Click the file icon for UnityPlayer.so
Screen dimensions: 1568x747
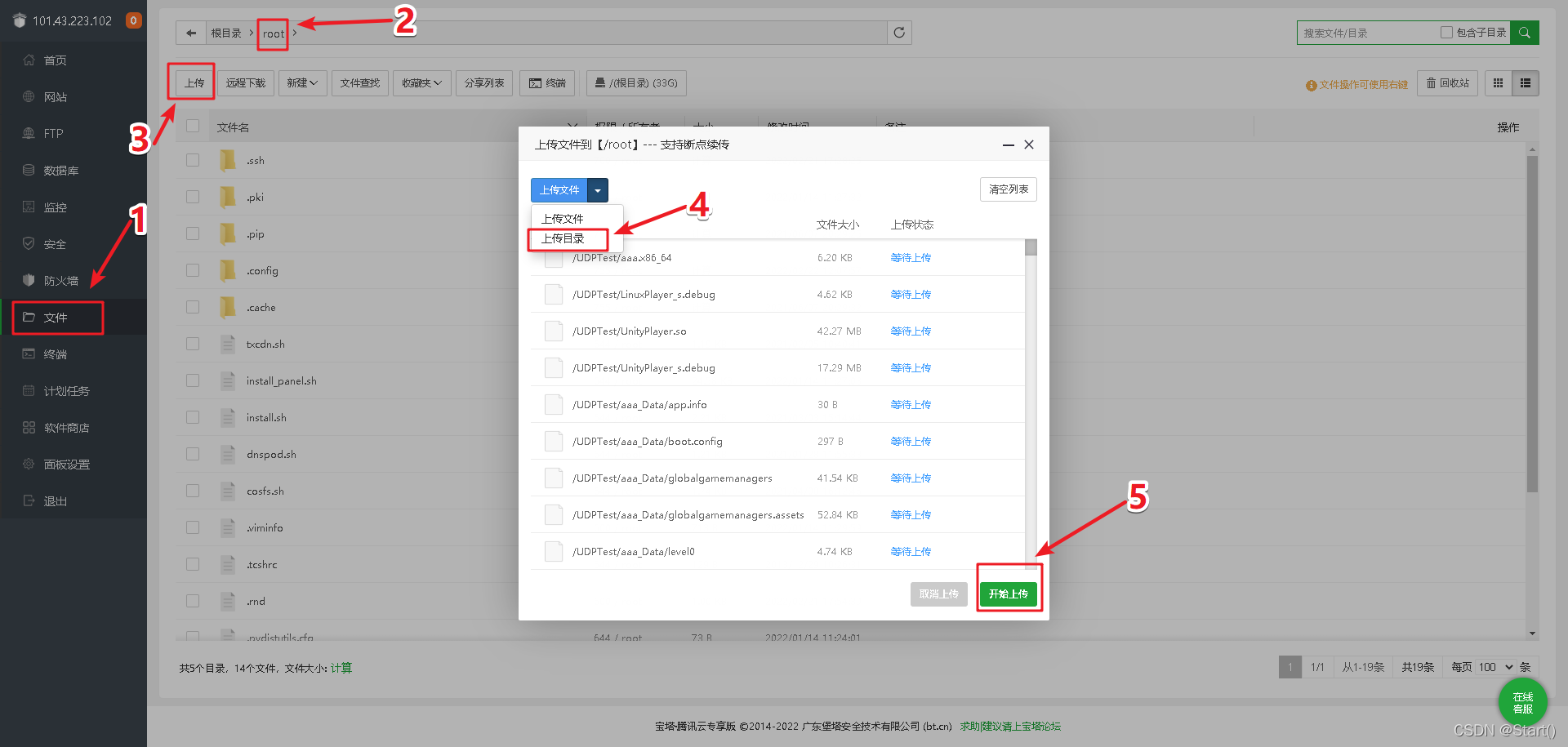pyautogui.click(x=554, y=331)
